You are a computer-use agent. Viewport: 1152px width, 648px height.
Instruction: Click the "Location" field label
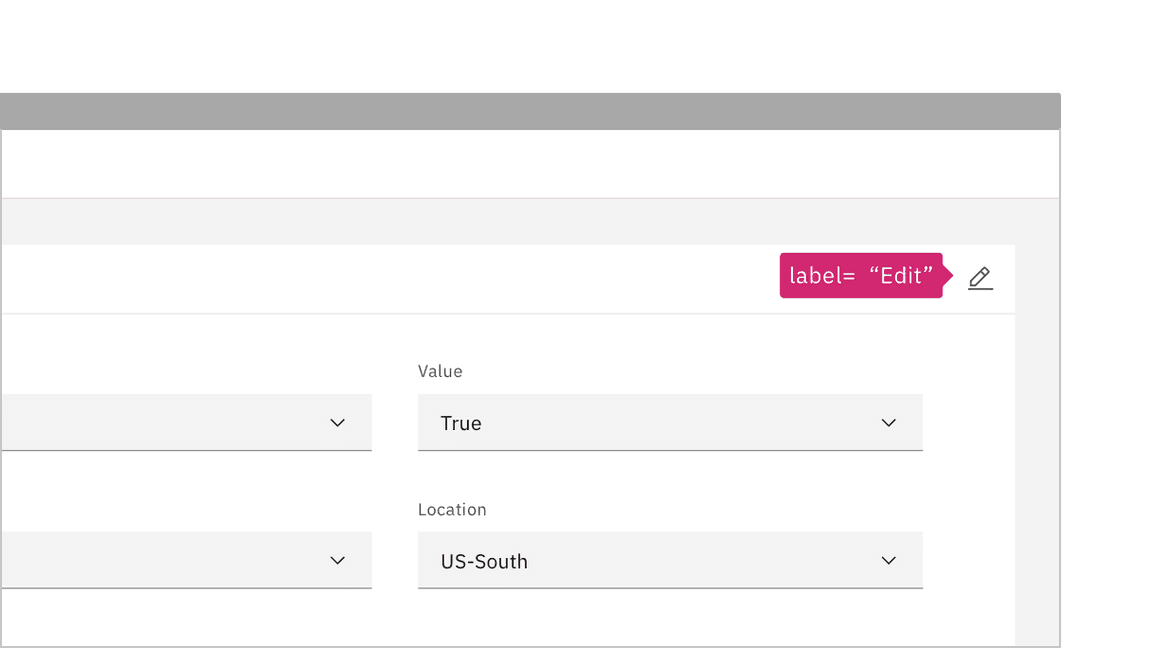(452, 509)
